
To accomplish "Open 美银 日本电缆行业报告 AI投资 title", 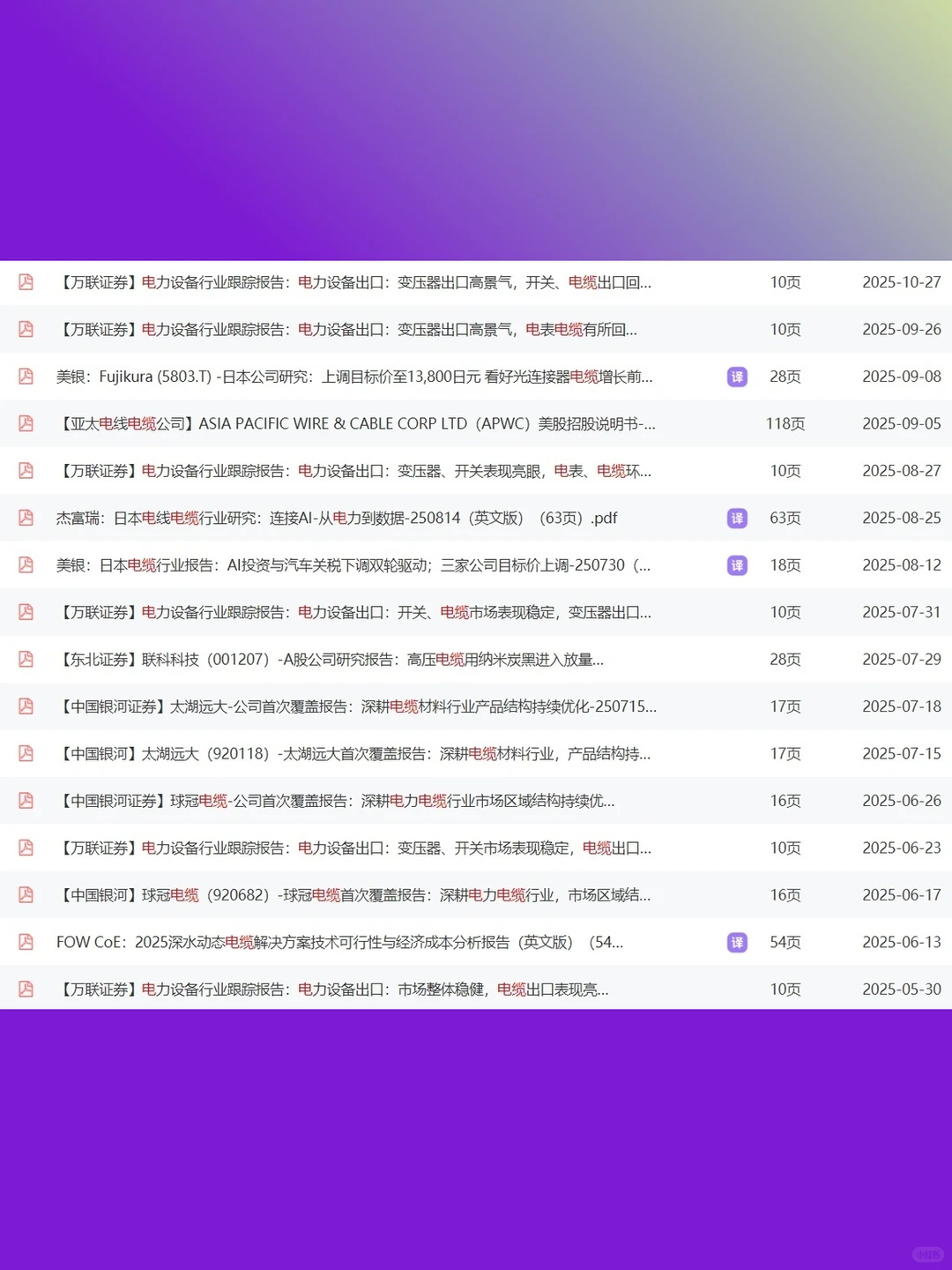I will (353, 565).
